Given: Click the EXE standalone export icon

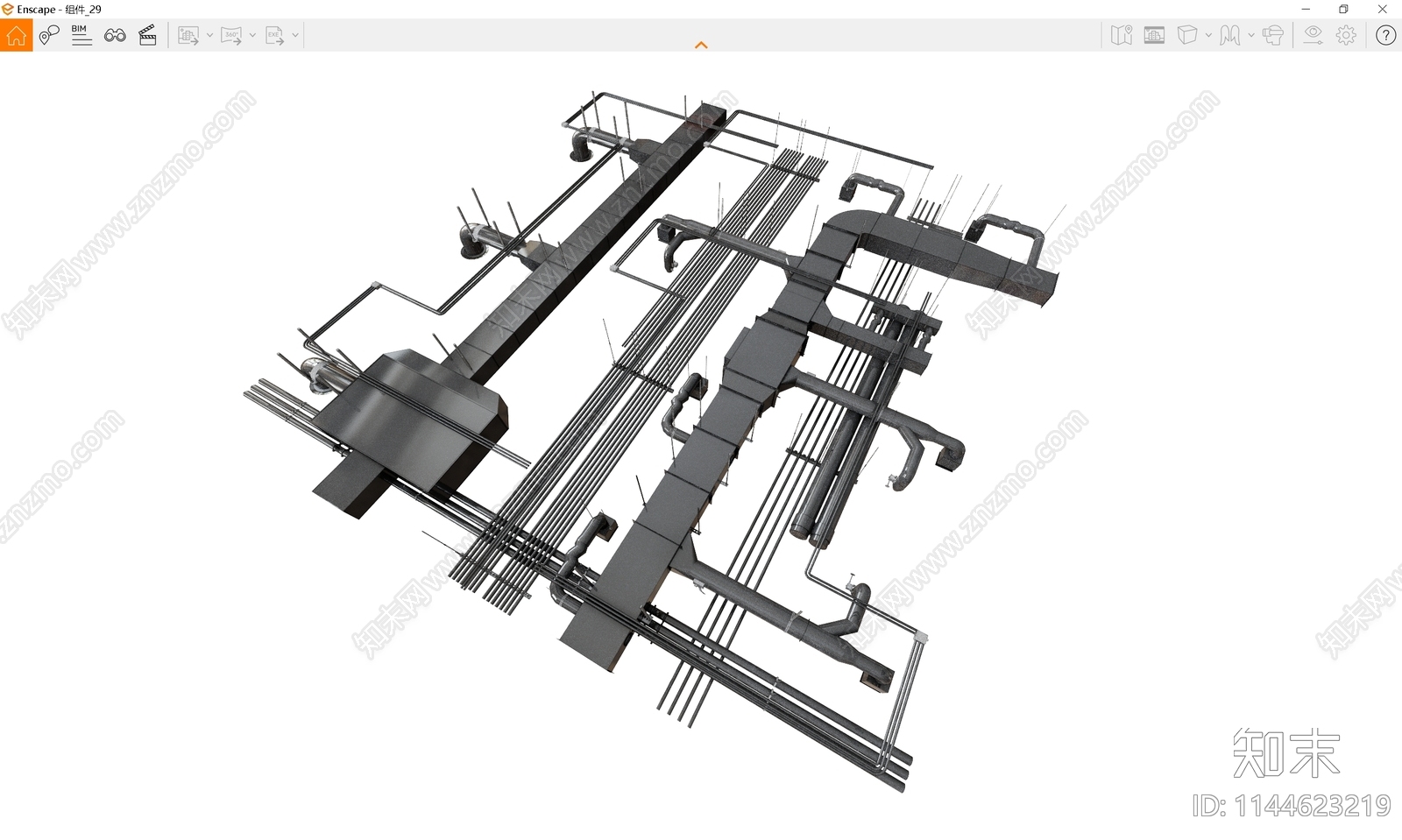Looking at the screenshot, I should pos(274,36).
